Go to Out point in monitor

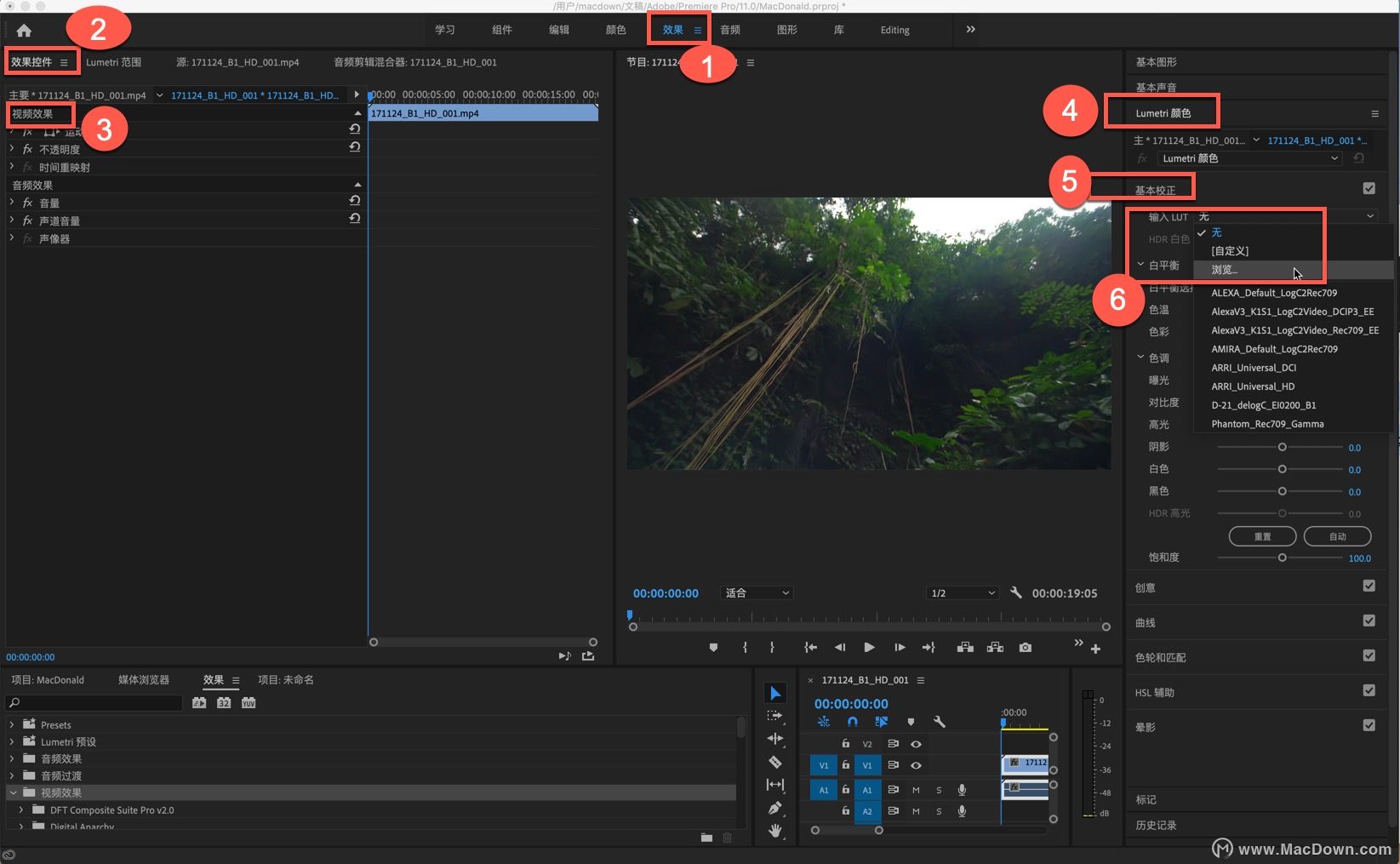click(x=929, y=648)
